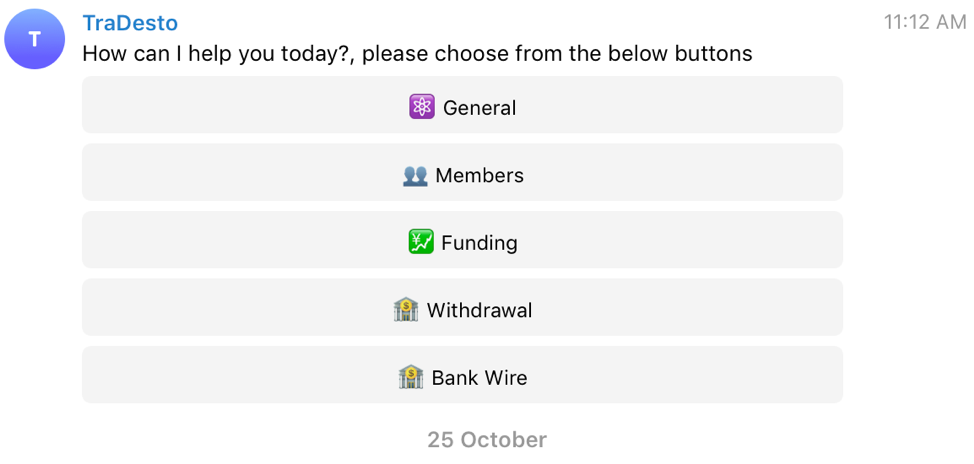Click the "please choose from the below buttons" text
Image resolution: width=974 pixels, height=464 pixels.
point(557,54)
